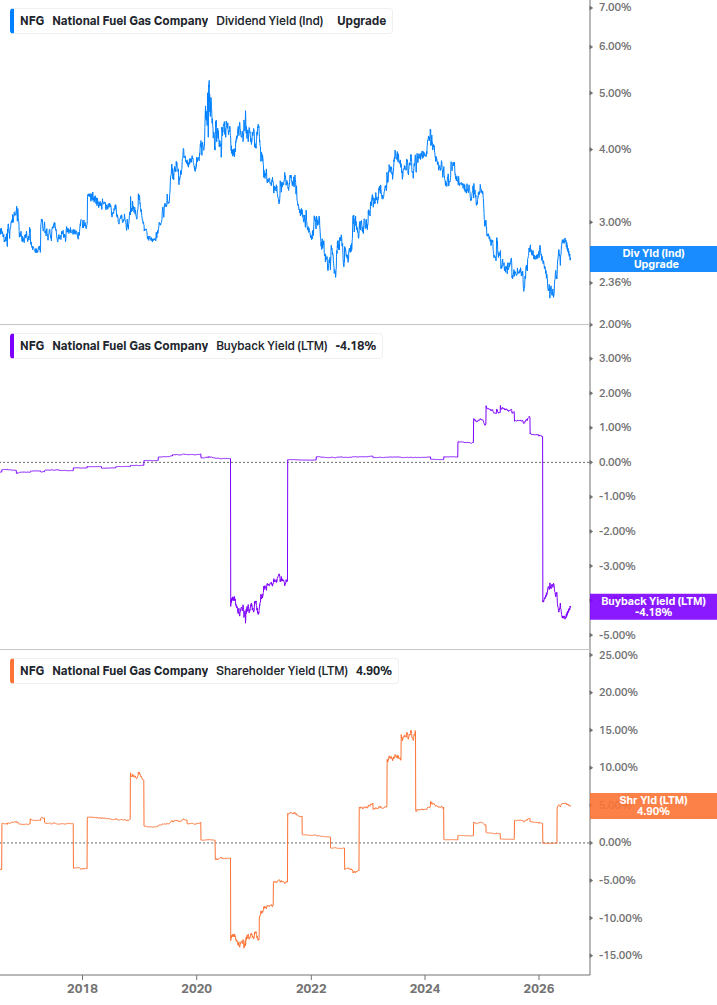Click the blue Div Yld (Ind) Upgrade axis tag
The width and height of the screenshot is (717, 1005).
pyautogui.click(x=653, y=259)
